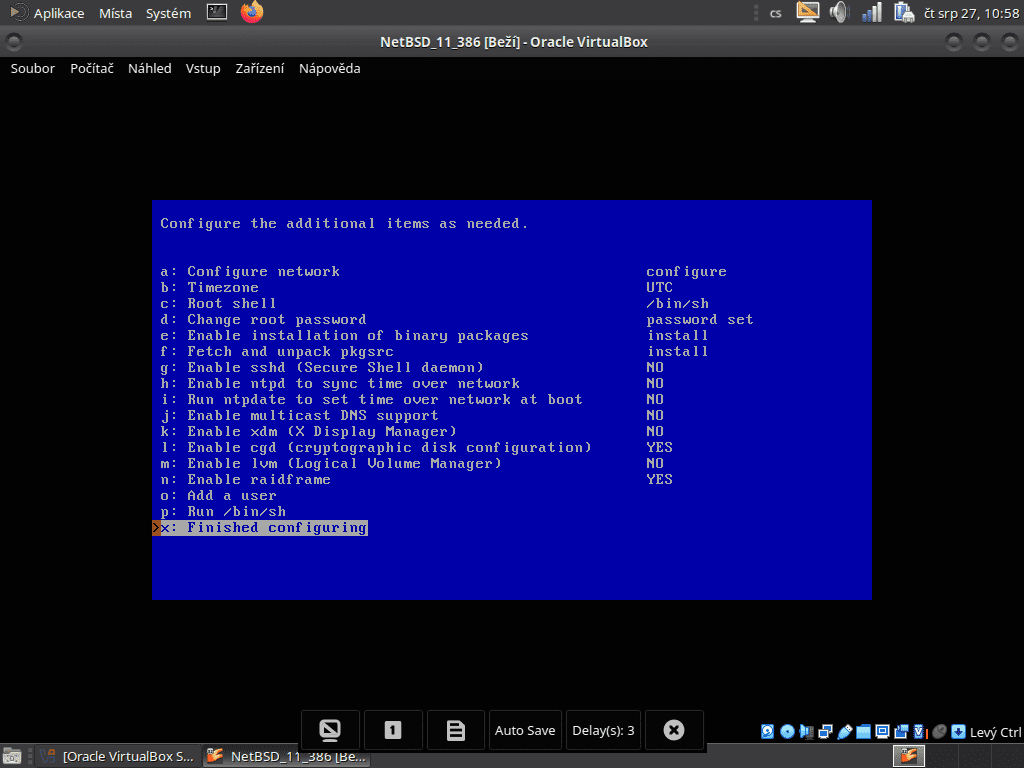Image resolution: width=1024 pixels, height=768 pixels.
Task: Click the '/bin/sh' root shell value
Action: pyautogui.click(x=677, y=304)
